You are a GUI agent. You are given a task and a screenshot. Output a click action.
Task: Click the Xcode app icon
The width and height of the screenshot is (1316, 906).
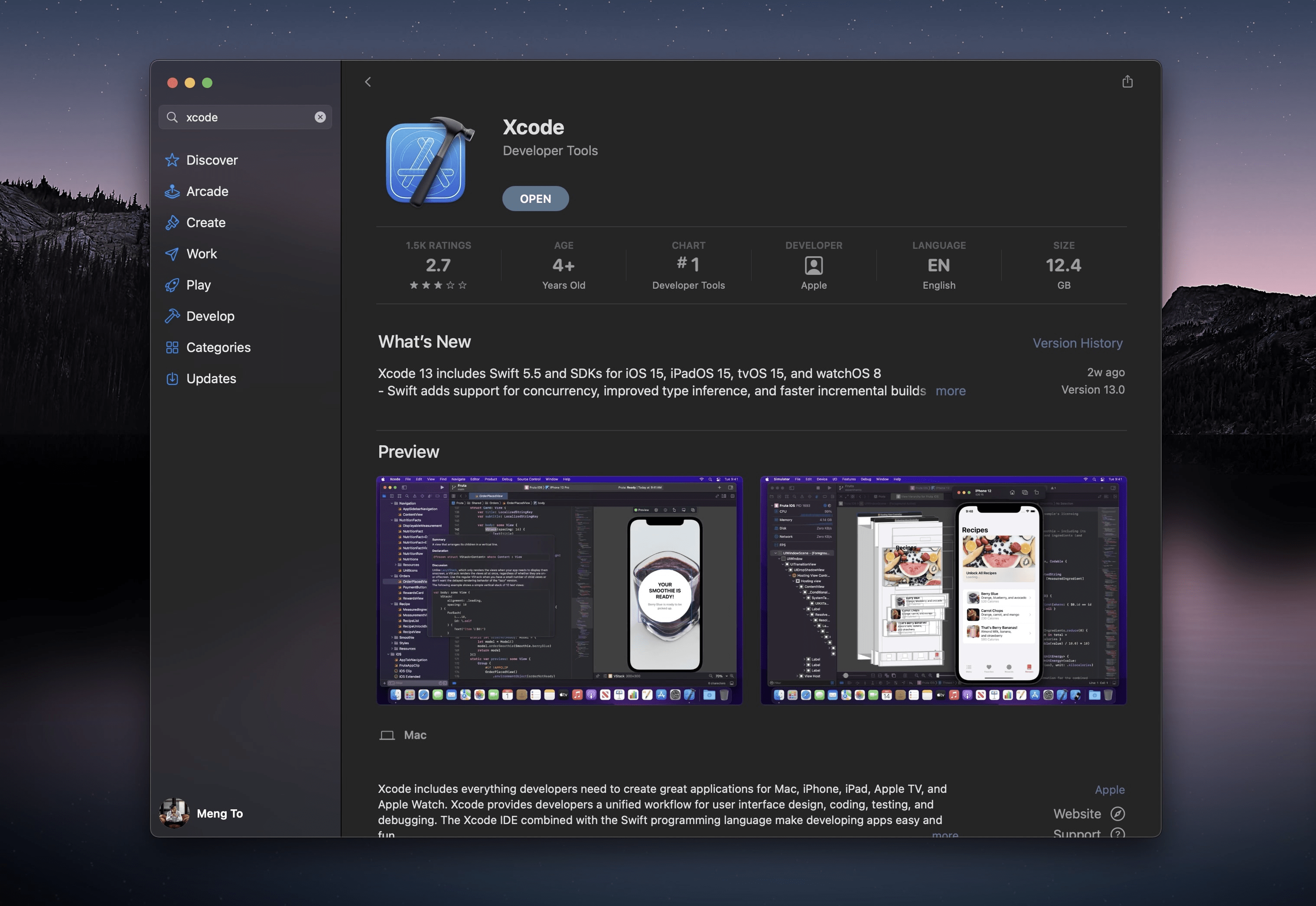point(430,162)
